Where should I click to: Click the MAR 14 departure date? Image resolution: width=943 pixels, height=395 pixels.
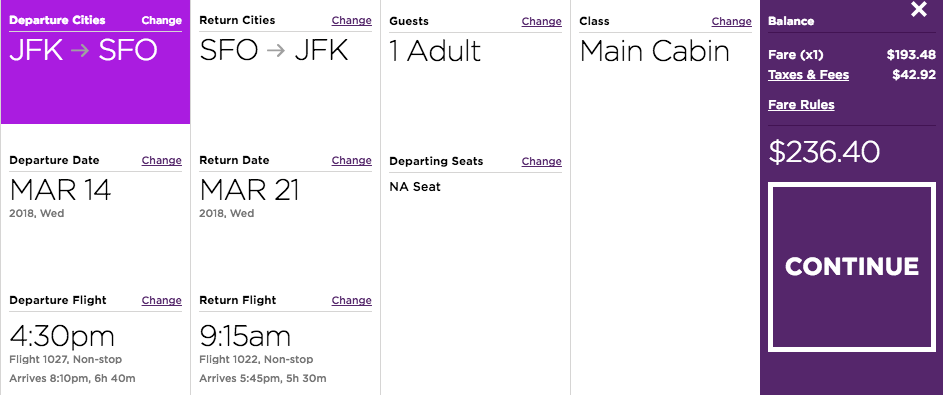pos(60,191)
